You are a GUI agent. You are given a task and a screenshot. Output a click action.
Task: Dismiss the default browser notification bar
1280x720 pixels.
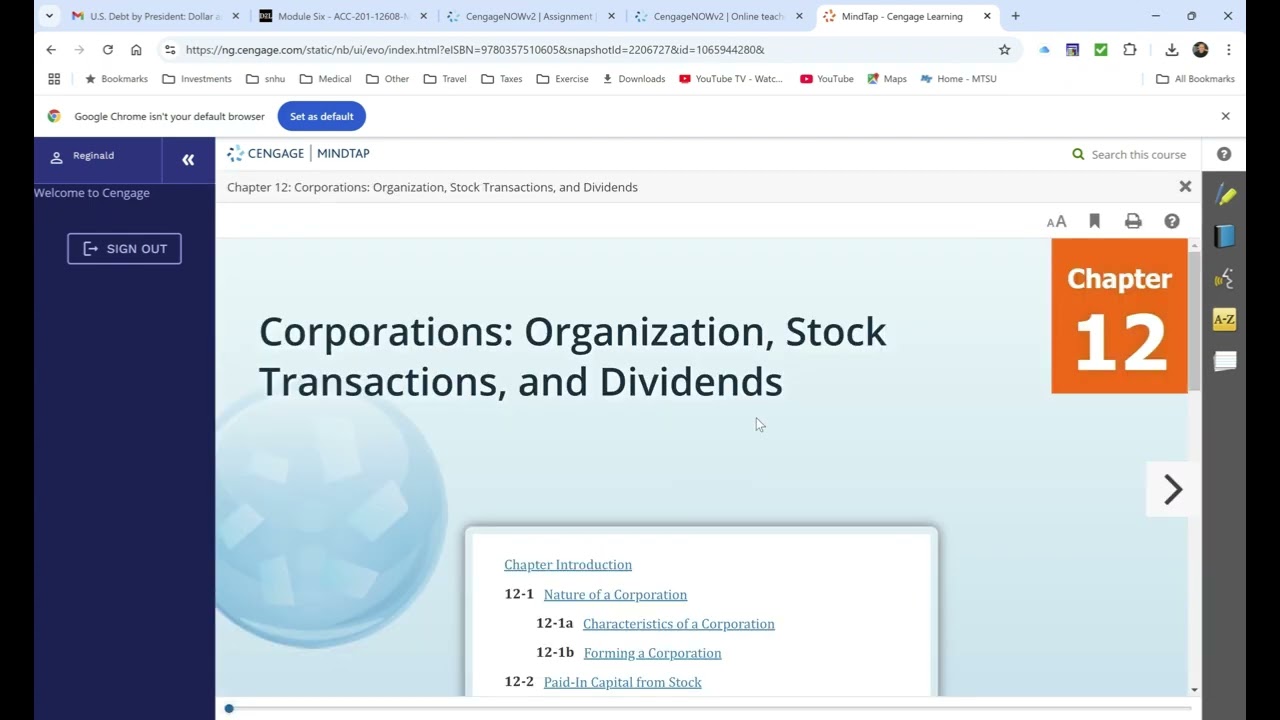pyautogui.click(x=1225, y=116)
